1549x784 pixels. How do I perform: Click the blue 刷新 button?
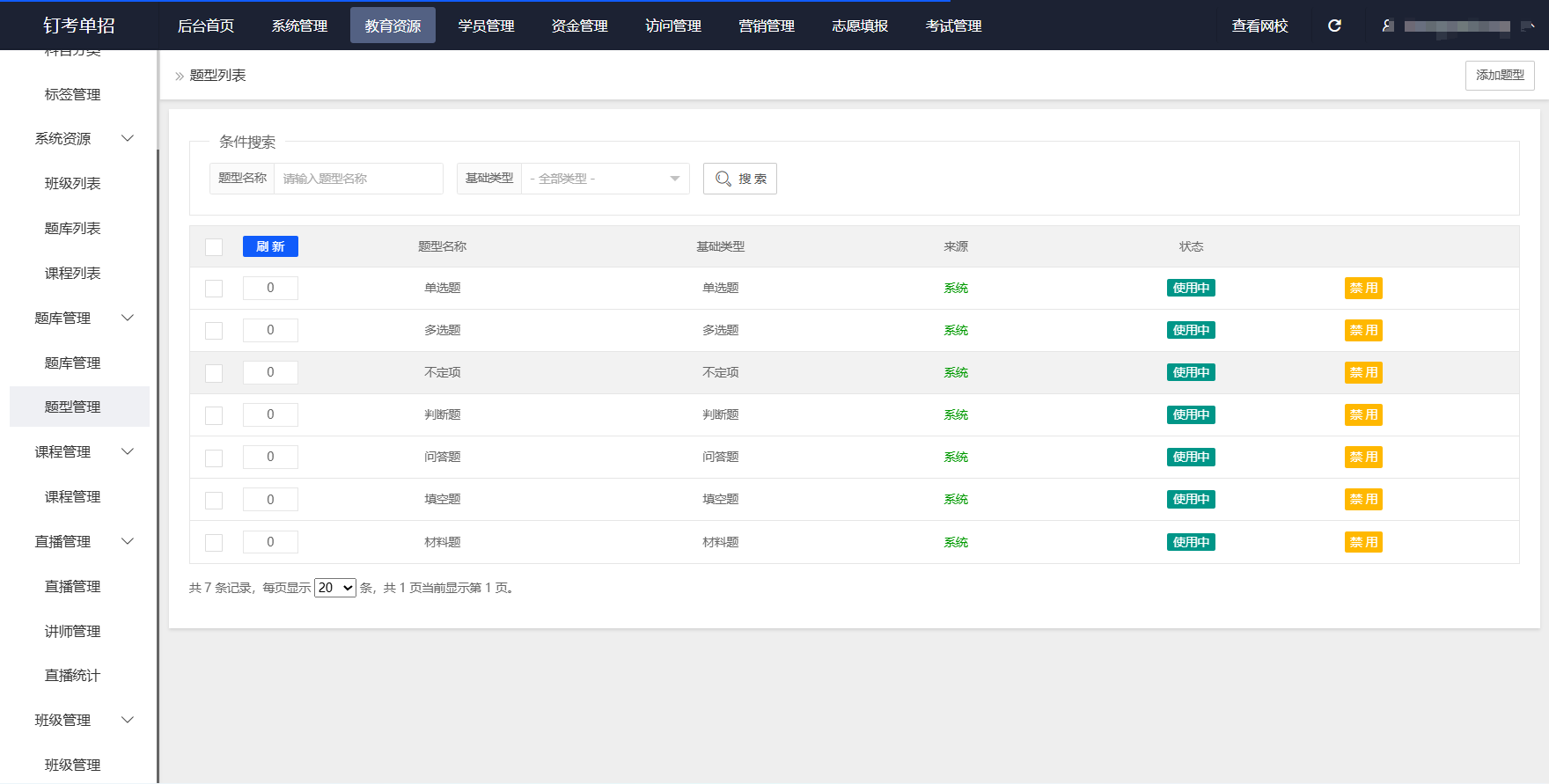[270, 246]
